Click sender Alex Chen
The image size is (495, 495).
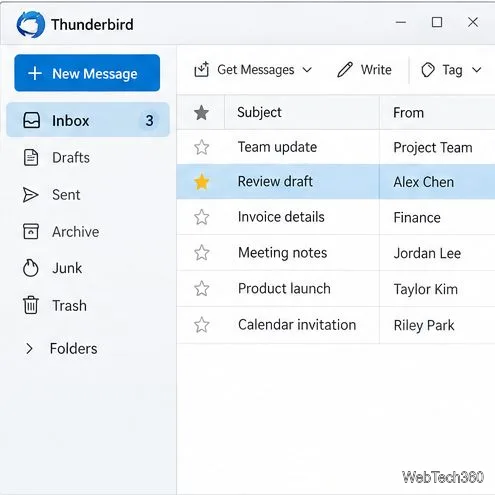(x=423, y=182)
